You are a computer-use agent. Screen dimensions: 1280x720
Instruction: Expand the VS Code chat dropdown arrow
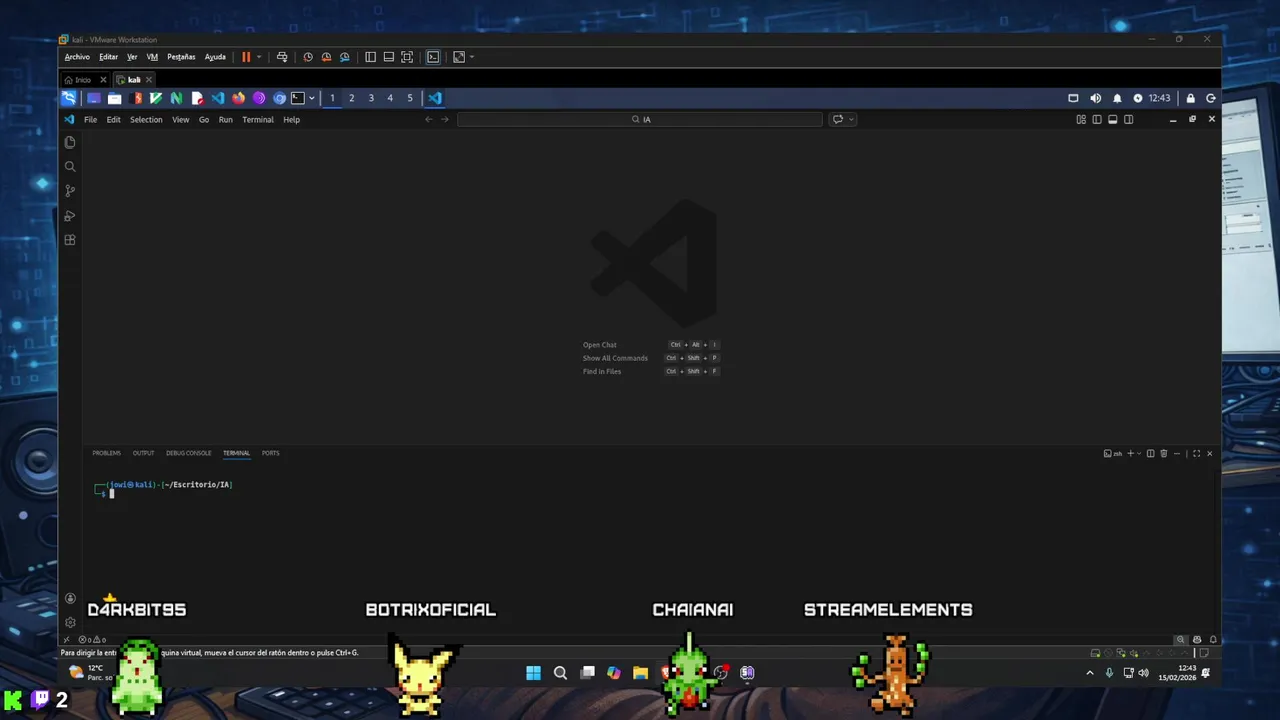[851, 119]
